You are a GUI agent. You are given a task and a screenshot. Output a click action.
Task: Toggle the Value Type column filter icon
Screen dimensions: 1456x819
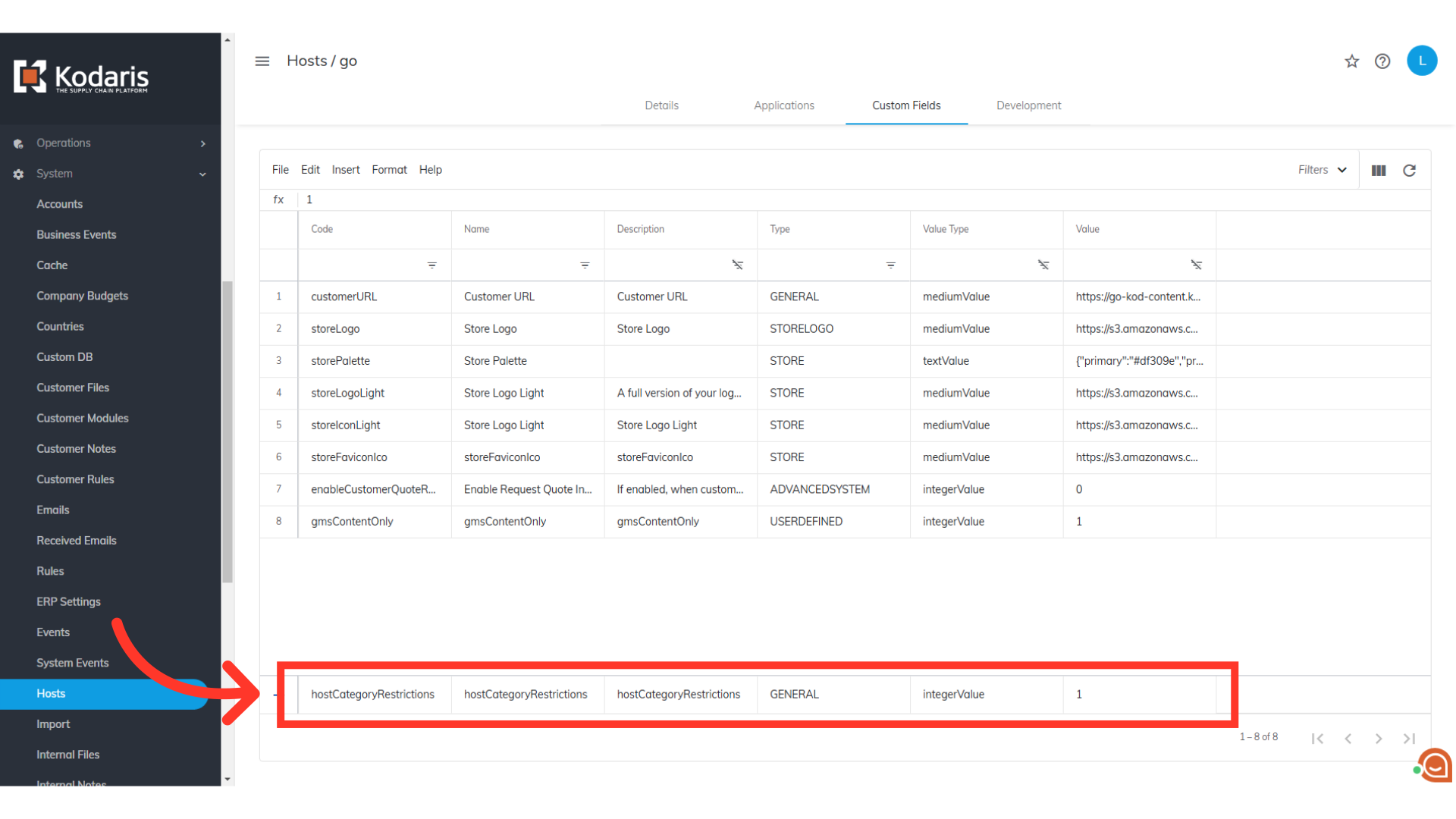click(x=1043, y=265)
